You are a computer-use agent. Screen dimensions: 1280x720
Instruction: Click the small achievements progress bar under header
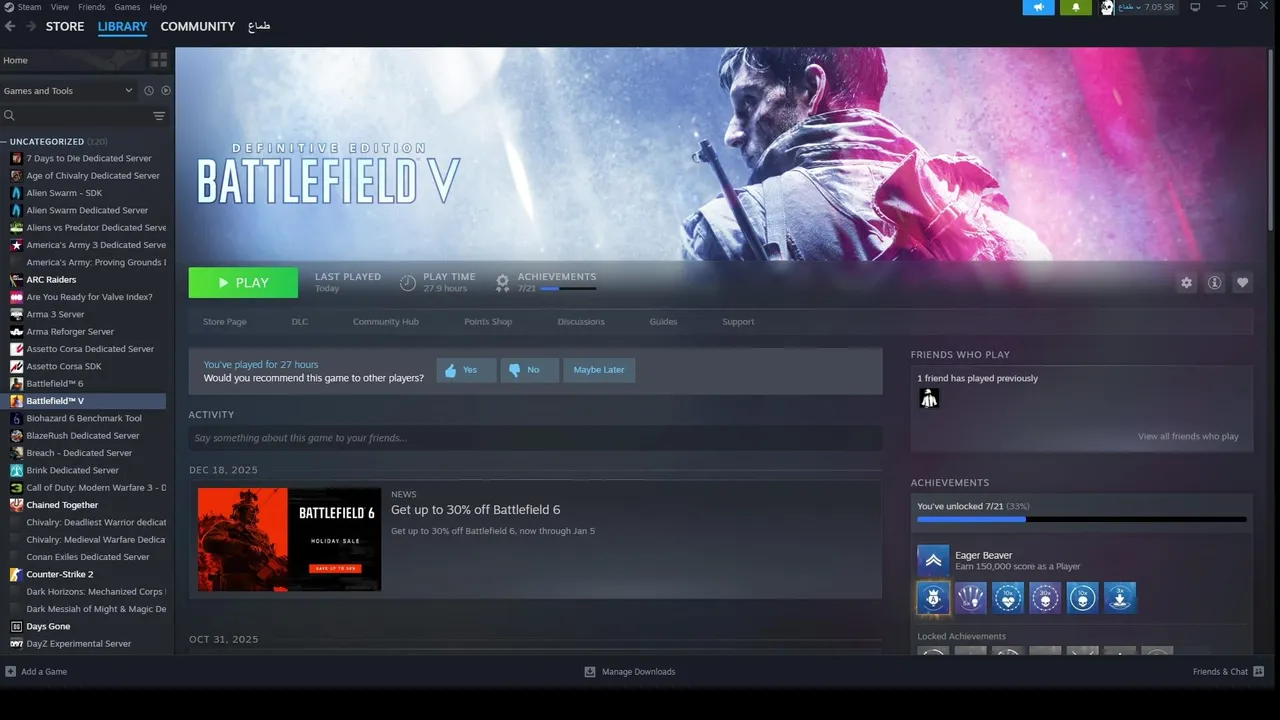click(568, 289)
